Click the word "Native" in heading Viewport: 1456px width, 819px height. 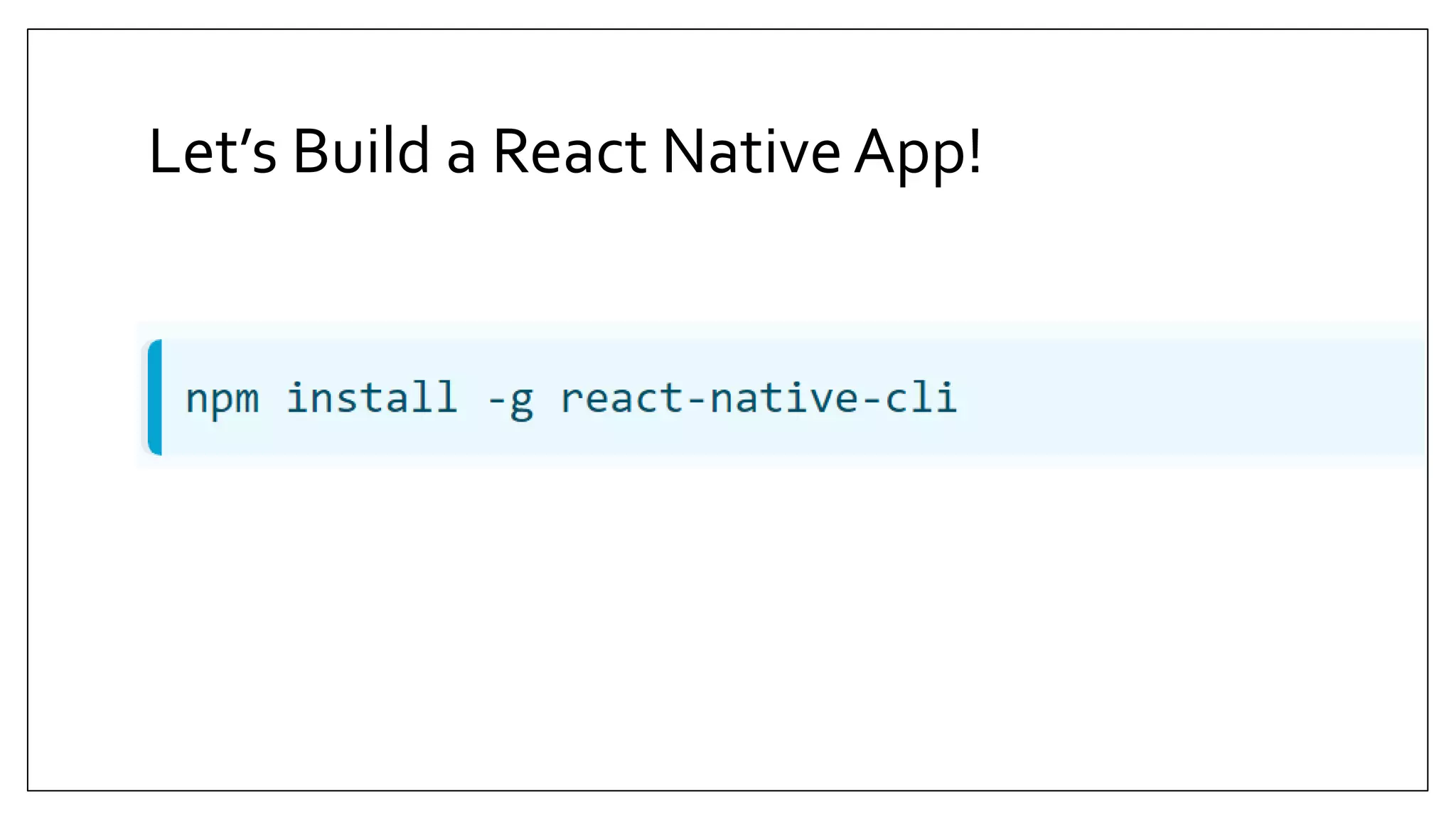pos(751,151)
